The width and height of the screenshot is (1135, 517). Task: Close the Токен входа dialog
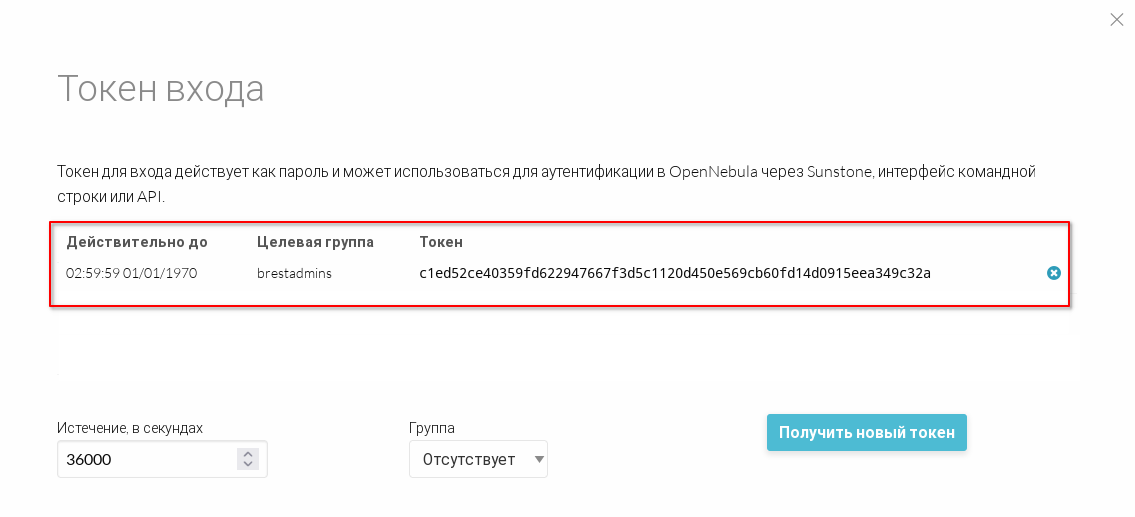[1117, 19]
